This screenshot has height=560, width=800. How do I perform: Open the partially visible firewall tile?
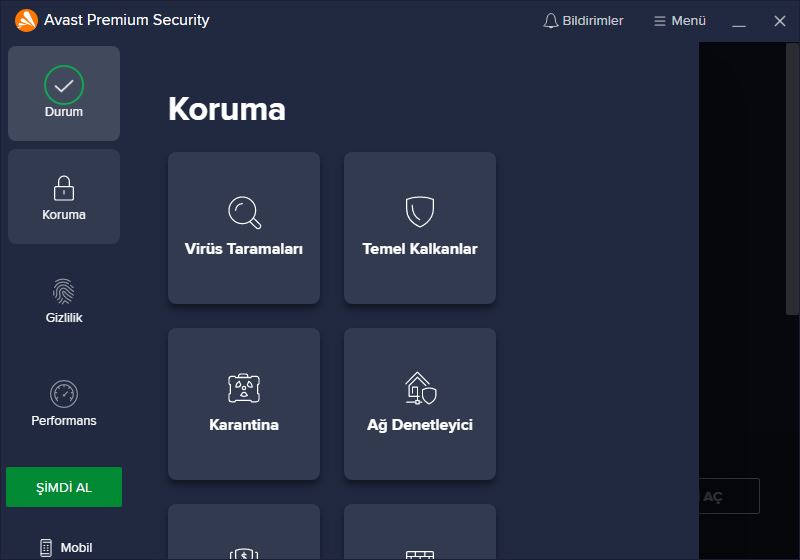click(420, 532)
